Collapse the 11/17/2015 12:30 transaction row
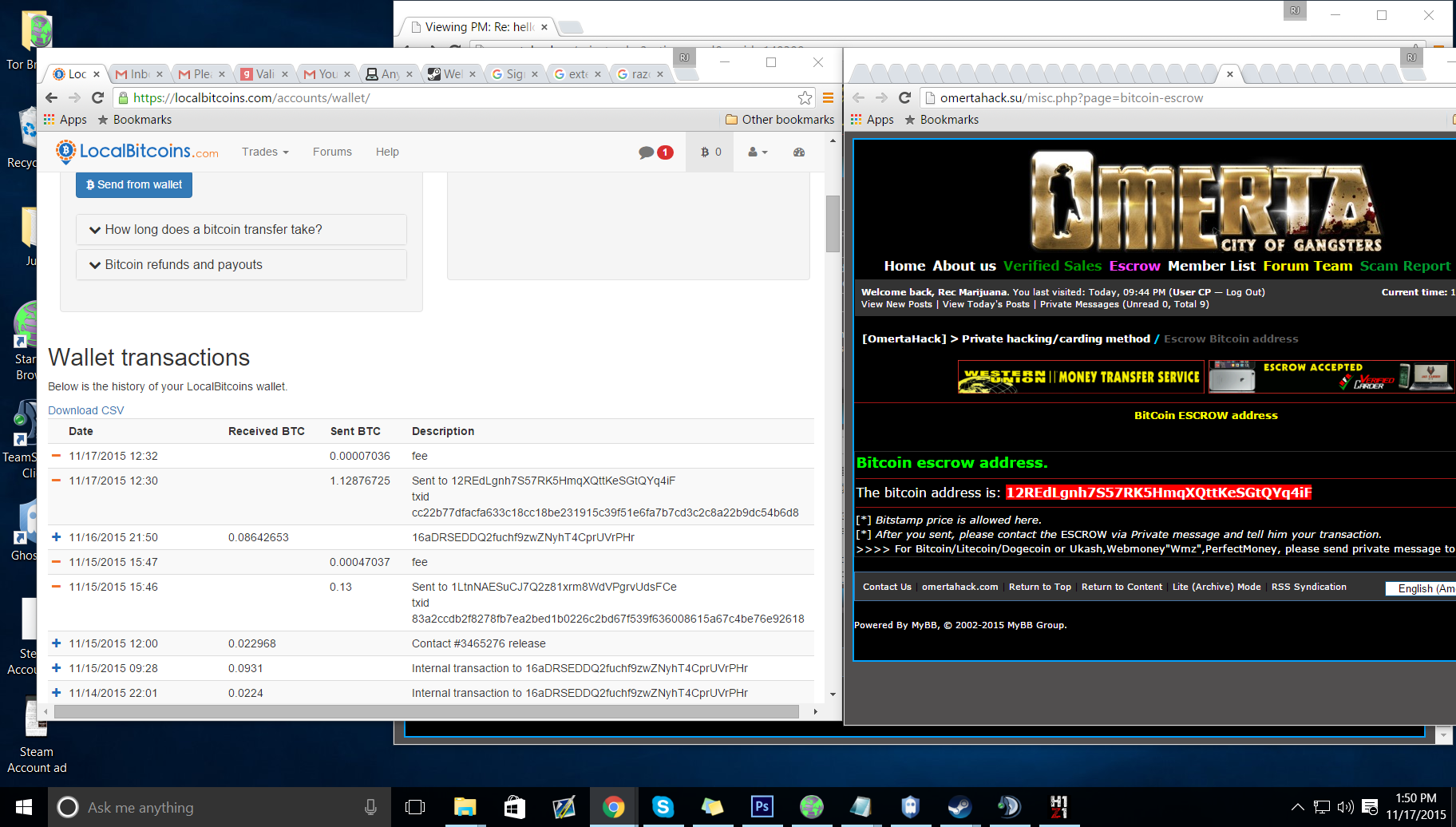The width and height of the screenshot is (1456, 827). click(x=57, y=481)
